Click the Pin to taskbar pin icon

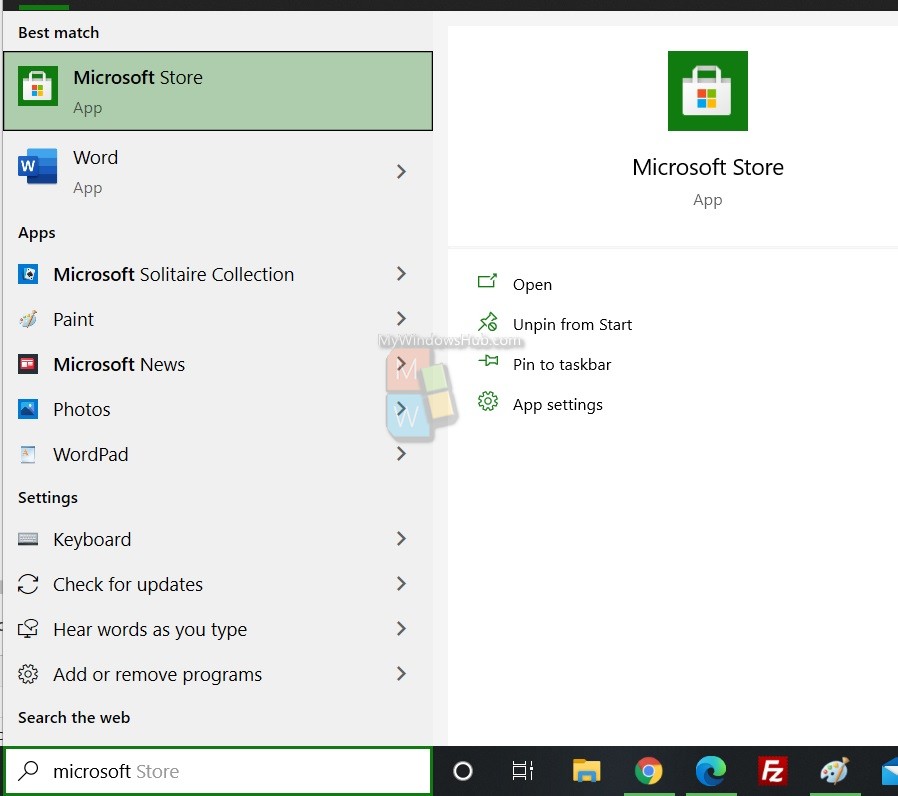488,361
